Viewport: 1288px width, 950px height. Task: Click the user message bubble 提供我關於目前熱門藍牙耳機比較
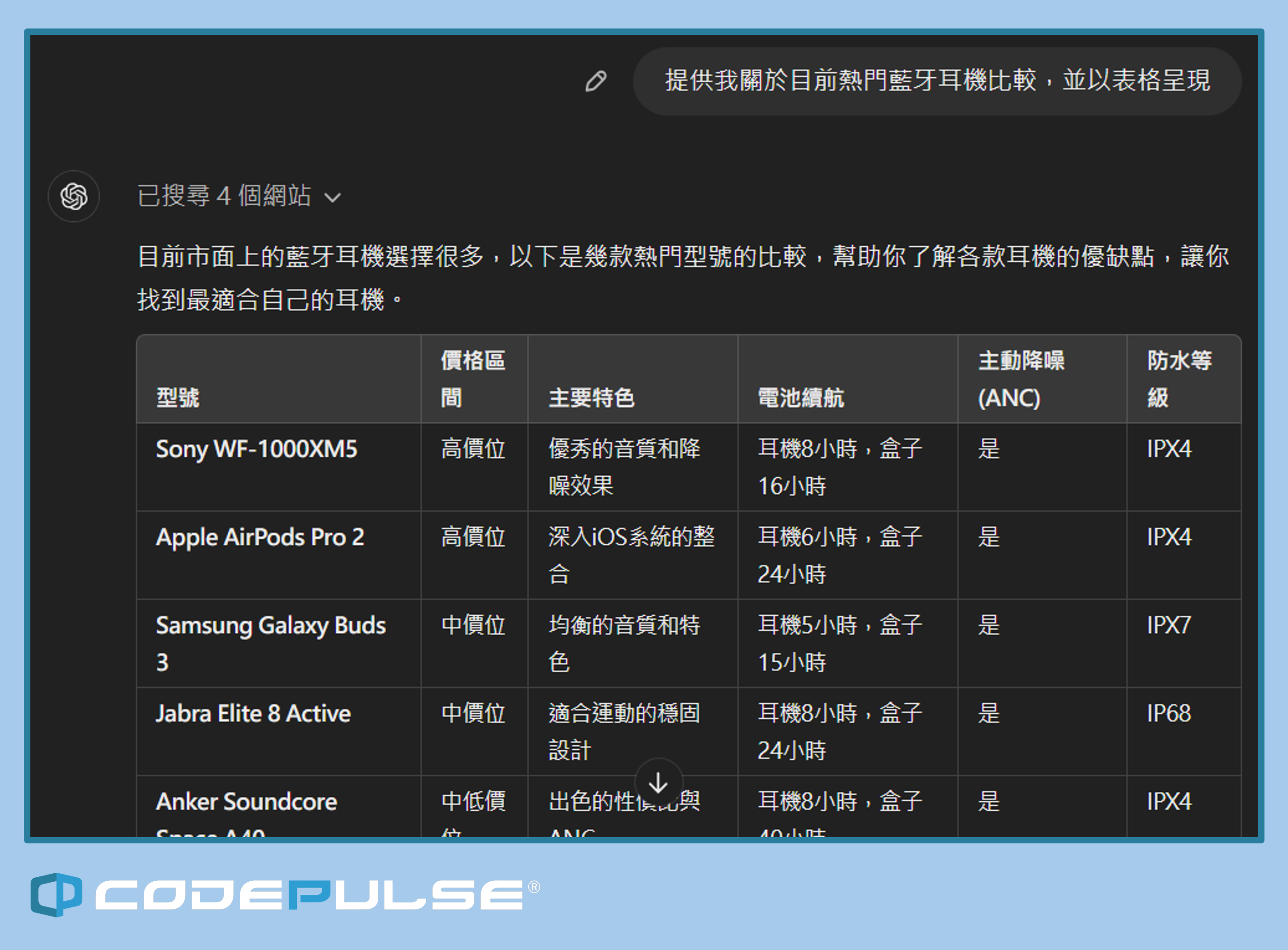937,81
